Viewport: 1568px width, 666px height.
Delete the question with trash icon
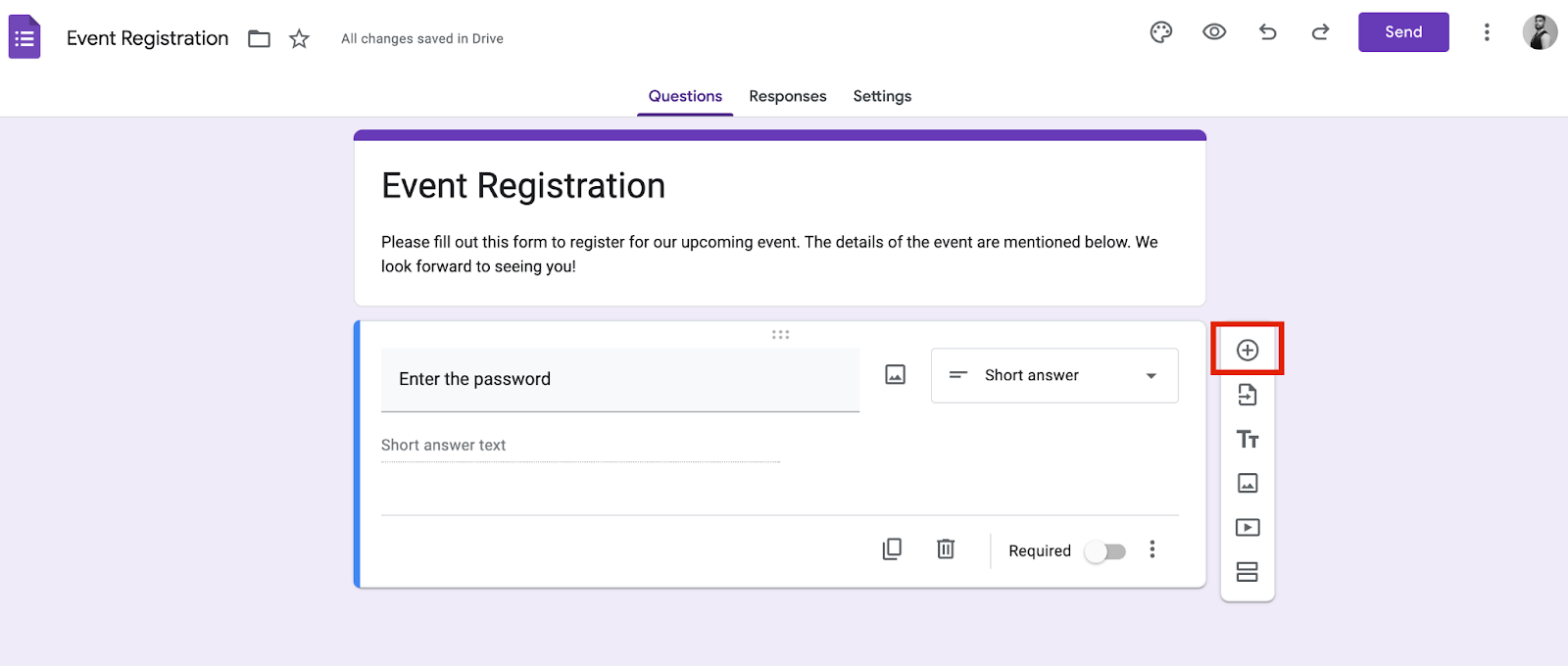[946, 549]
